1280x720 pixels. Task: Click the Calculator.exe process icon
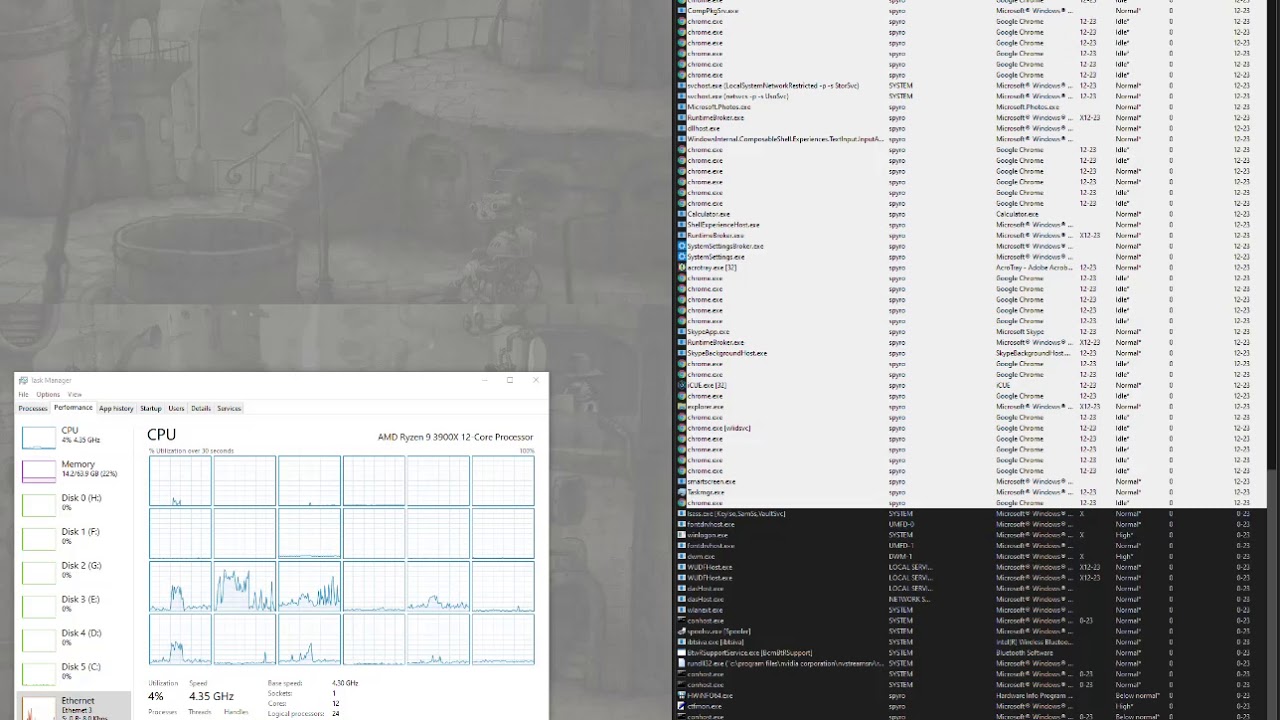coord(682,214)
